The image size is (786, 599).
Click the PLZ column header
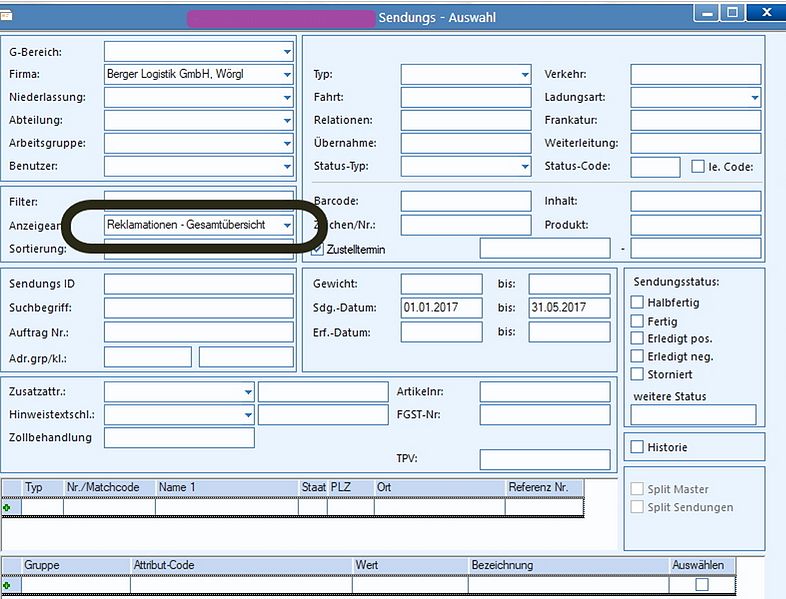(x=350, y=487)
